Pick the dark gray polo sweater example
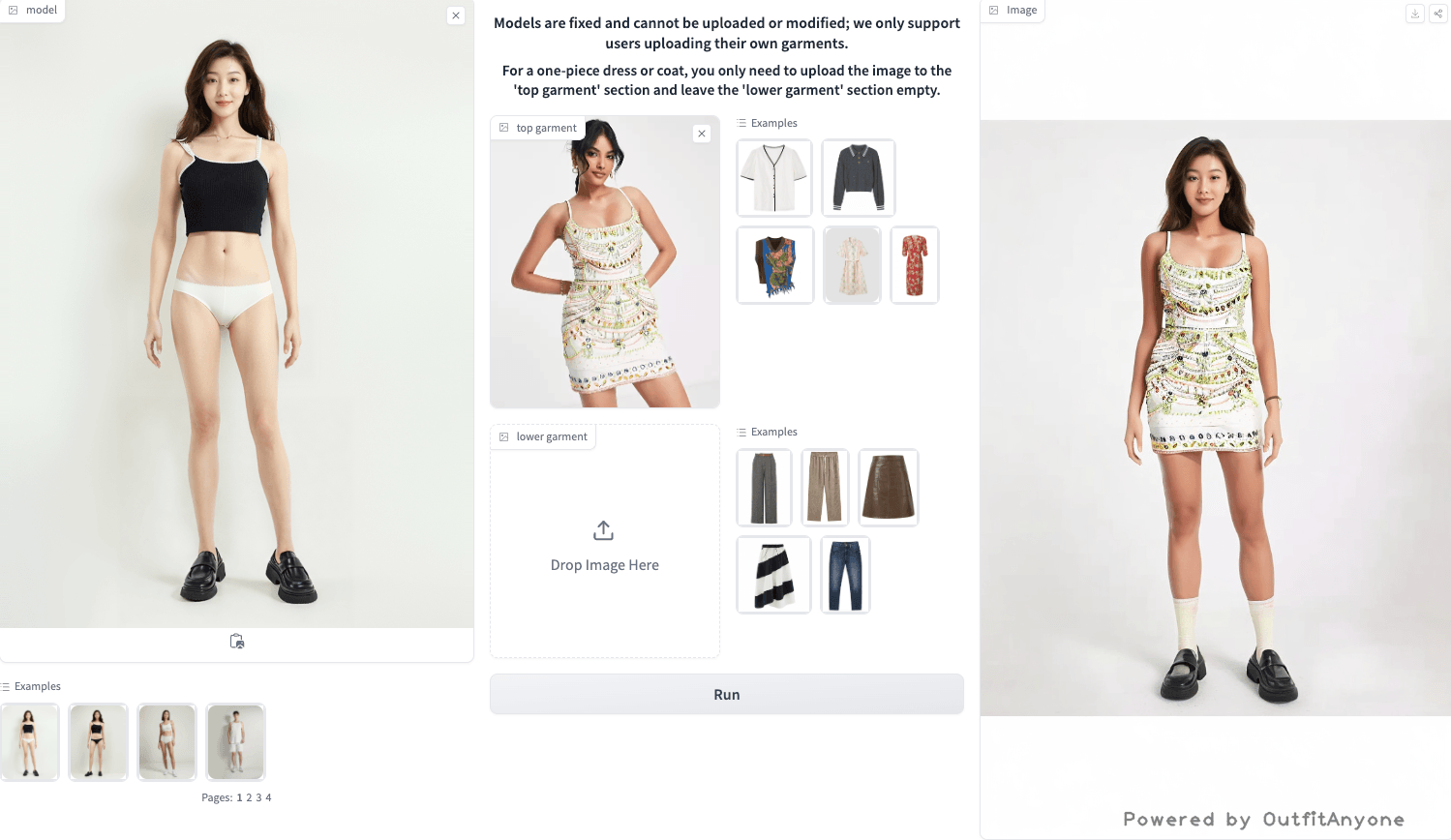Viewport: 1451px width, 840px height. coord(859,178)
